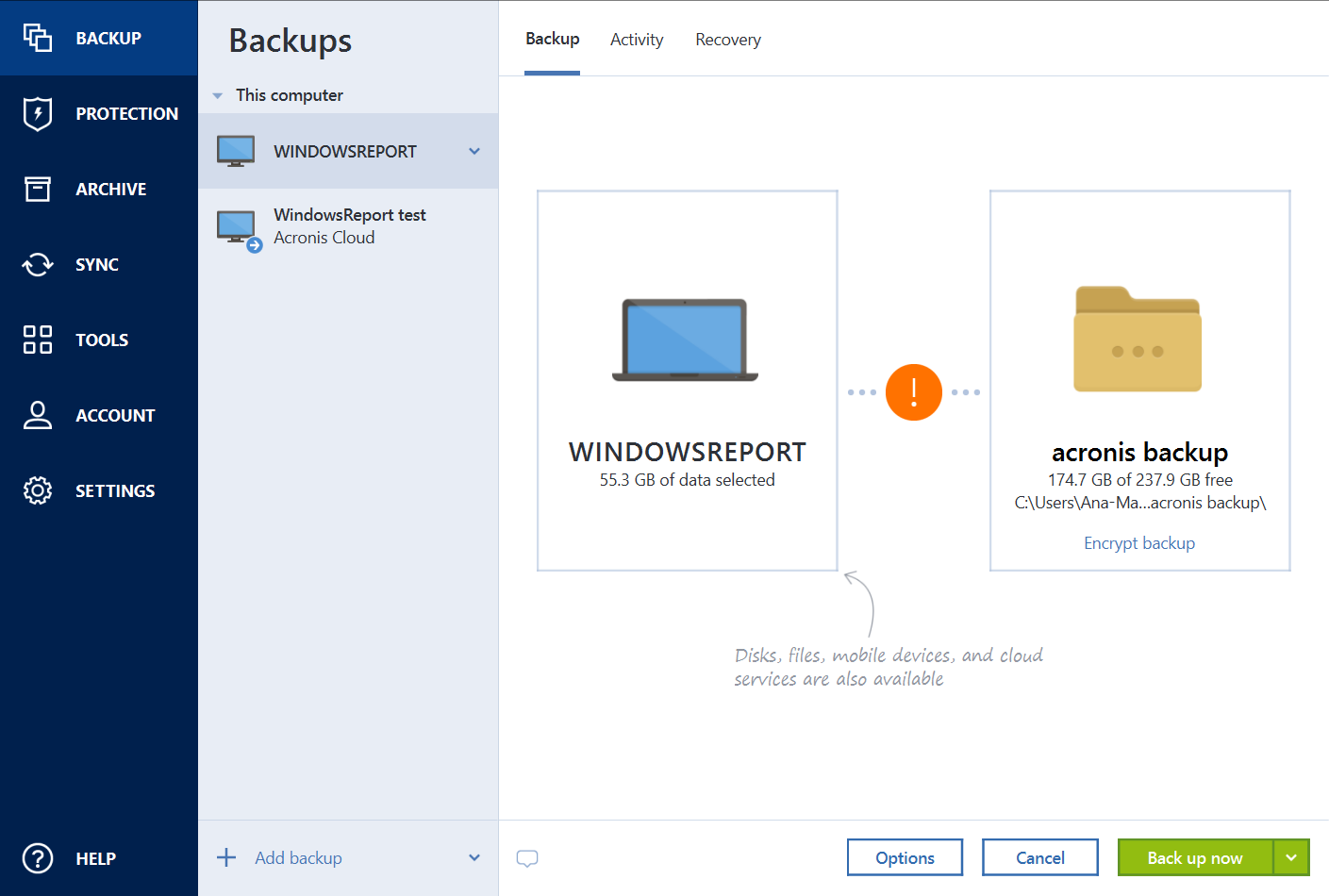Click the Options button
This screenshot has height=896, width=1329.
[905, 857]
